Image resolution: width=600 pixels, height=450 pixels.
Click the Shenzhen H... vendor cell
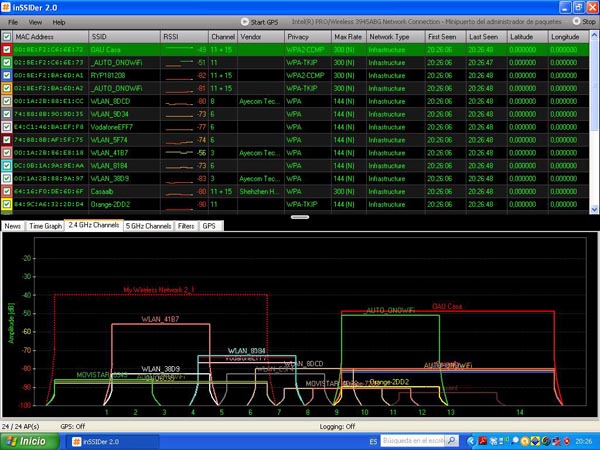(260, 191)
